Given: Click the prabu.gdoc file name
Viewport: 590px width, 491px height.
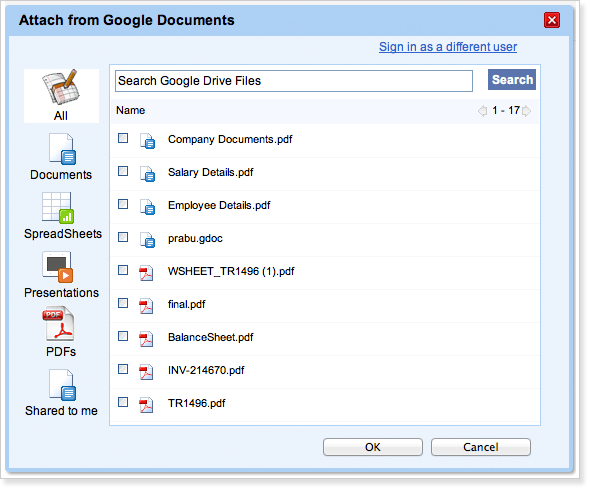Looking at the screenshot, I should (x=195, y=239).
